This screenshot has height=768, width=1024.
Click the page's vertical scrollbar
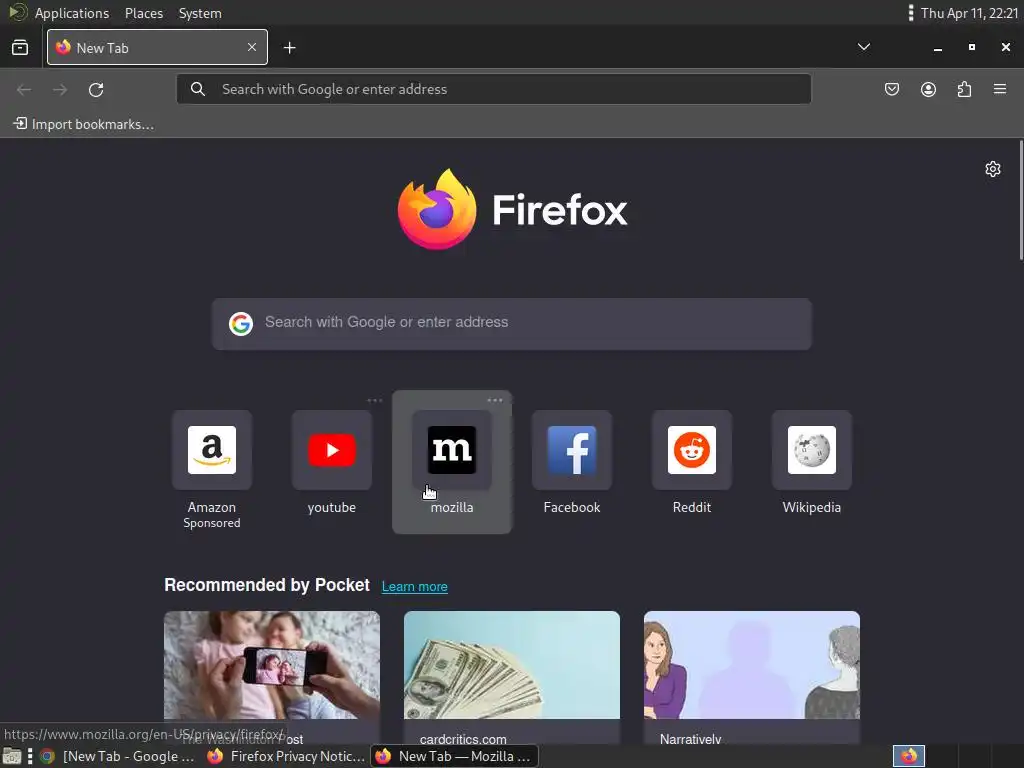(1020, 200)
